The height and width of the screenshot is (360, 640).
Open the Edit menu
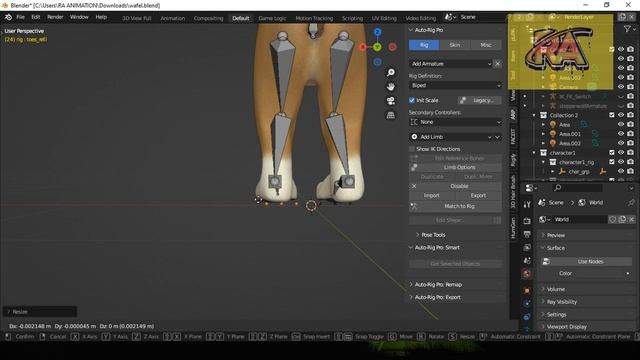point(36,17)
